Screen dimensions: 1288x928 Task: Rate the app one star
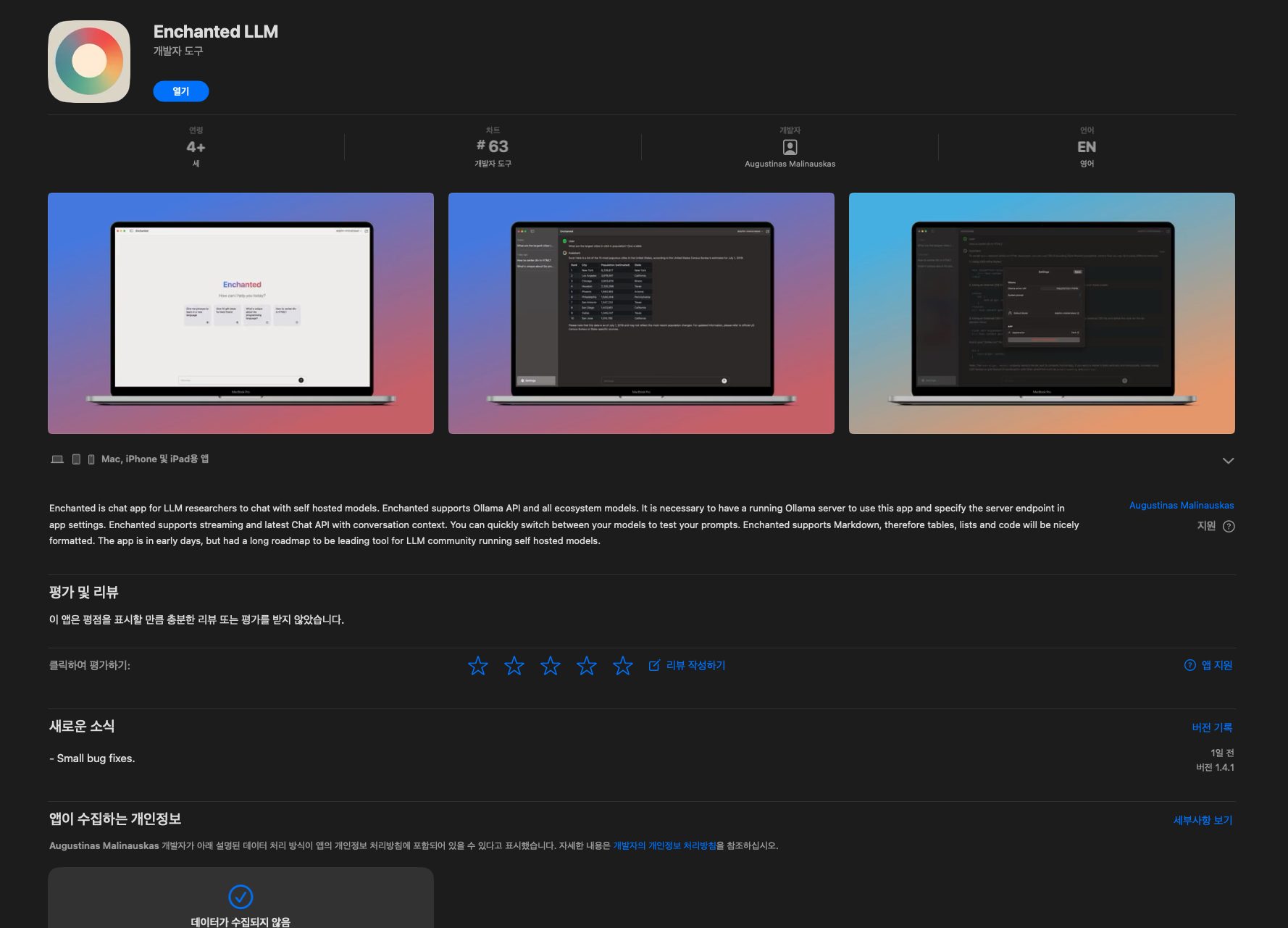(x=478, y=666)
